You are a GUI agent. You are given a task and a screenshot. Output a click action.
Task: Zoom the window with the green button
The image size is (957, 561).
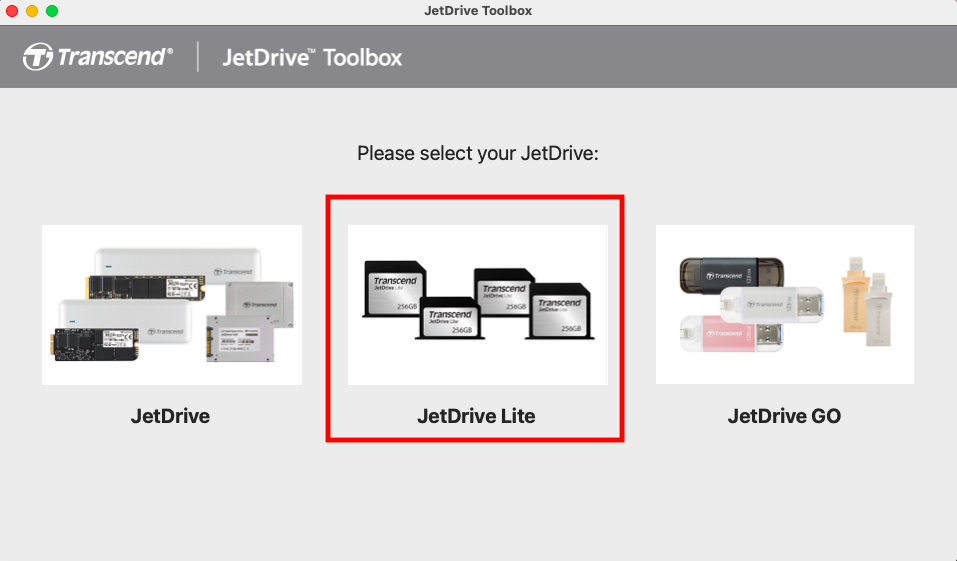[52, 11]
